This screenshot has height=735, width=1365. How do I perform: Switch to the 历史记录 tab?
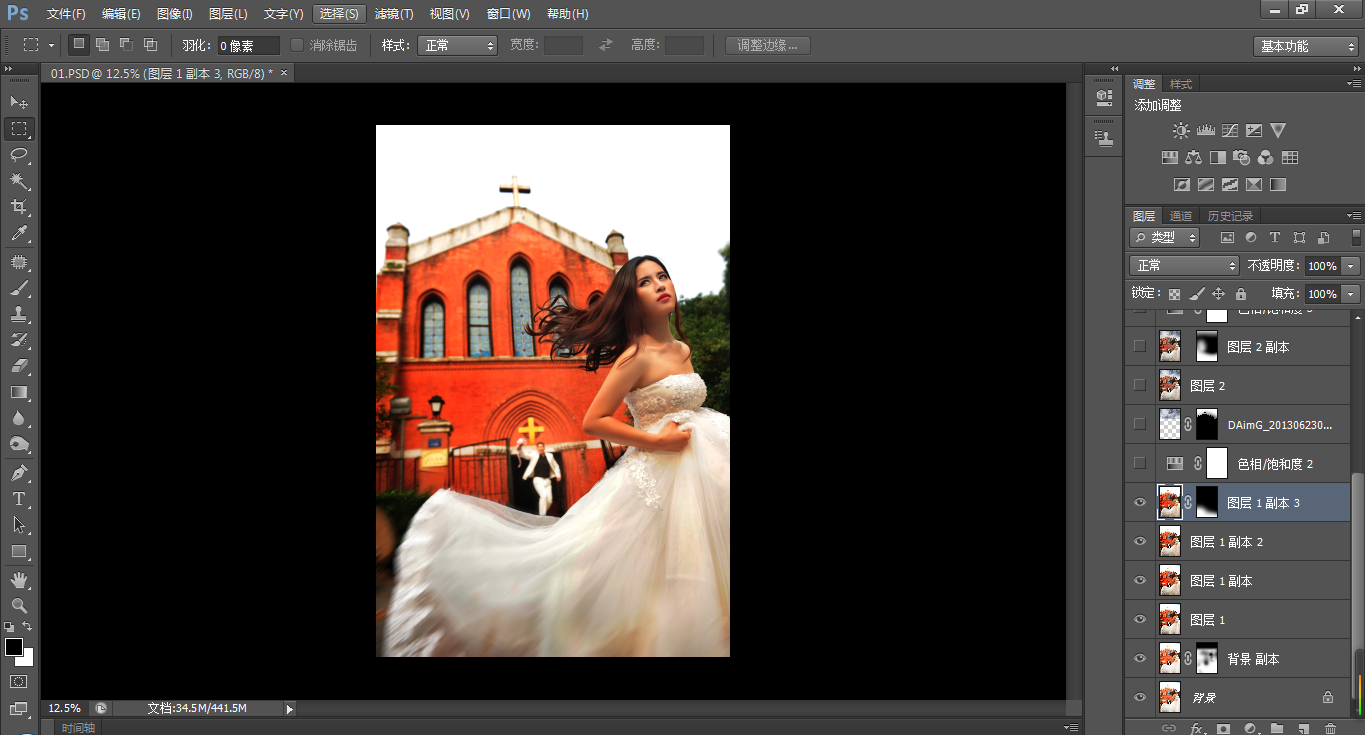pyautogui.click(x=1229, y=216)
